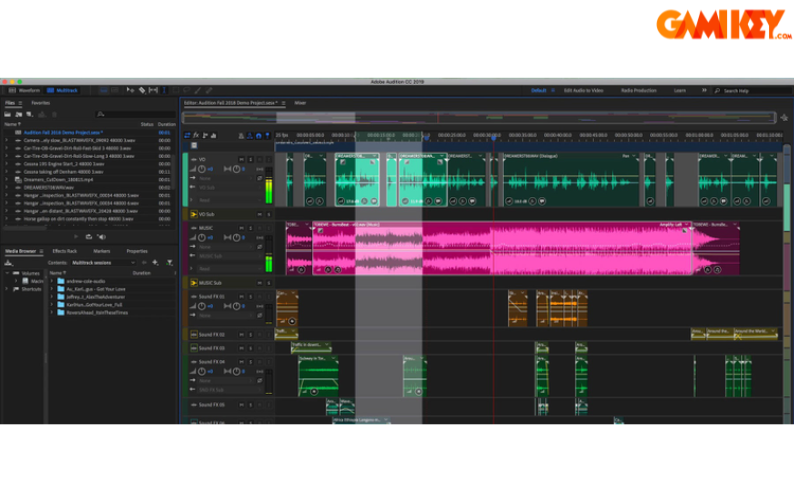Expand the andrew-cole-audio folder
Screen dimensions: 800x500
pos(52,281)
